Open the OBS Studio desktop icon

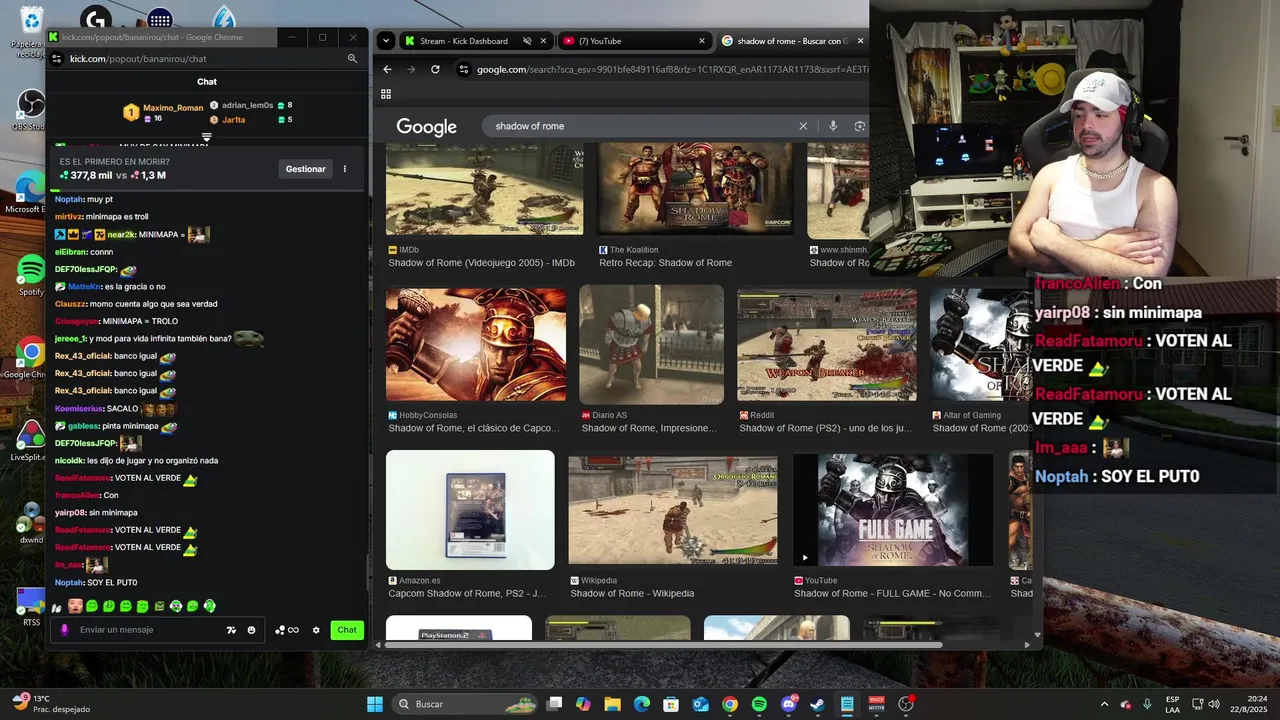click(31, 110)
